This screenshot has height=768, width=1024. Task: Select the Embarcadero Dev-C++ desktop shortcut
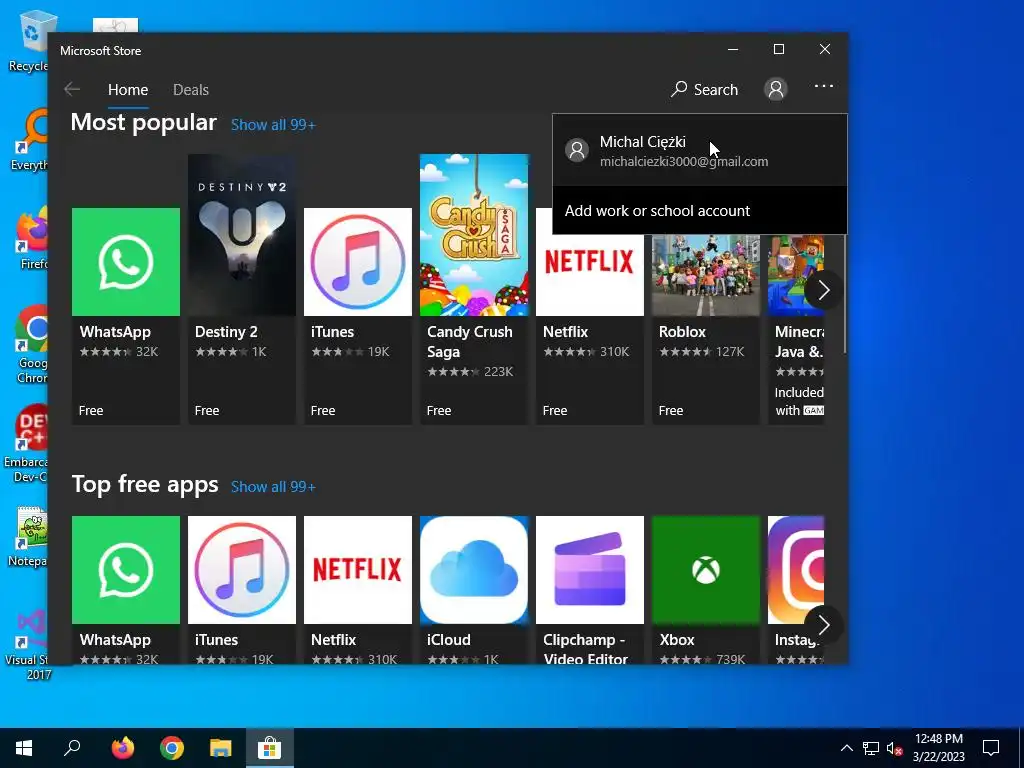[26, 444]
